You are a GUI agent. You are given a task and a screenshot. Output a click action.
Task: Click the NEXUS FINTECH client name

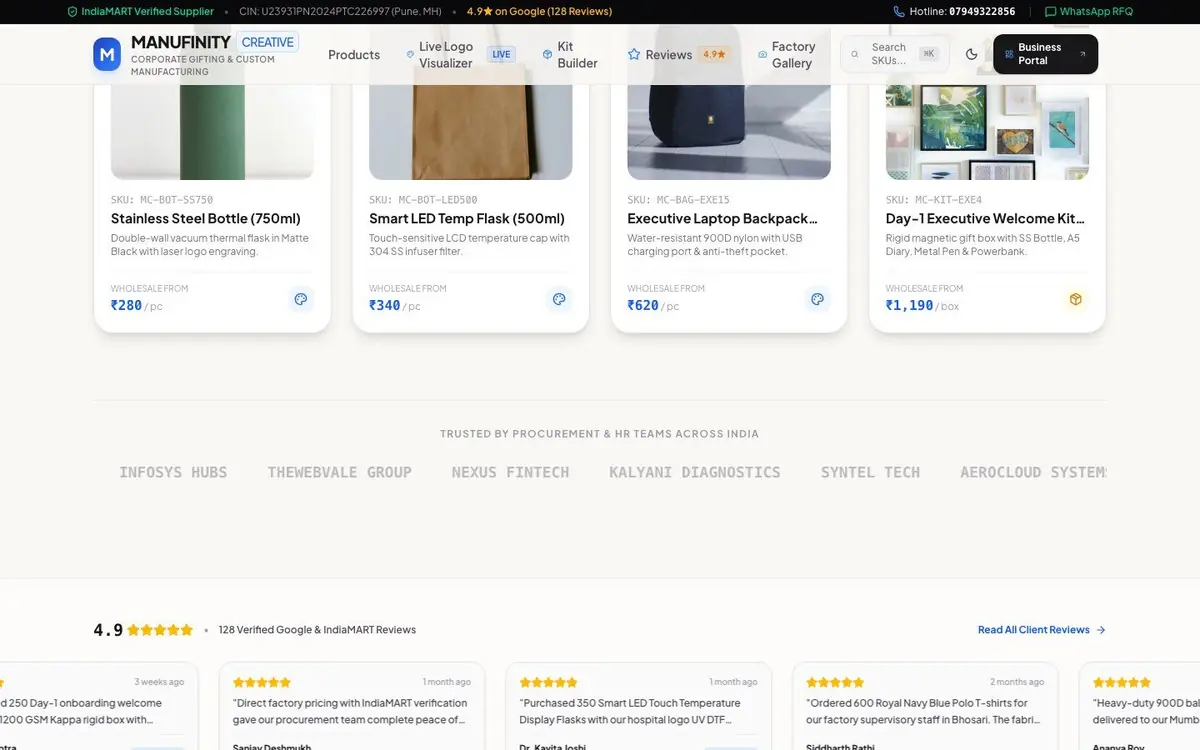coord(510,472)
